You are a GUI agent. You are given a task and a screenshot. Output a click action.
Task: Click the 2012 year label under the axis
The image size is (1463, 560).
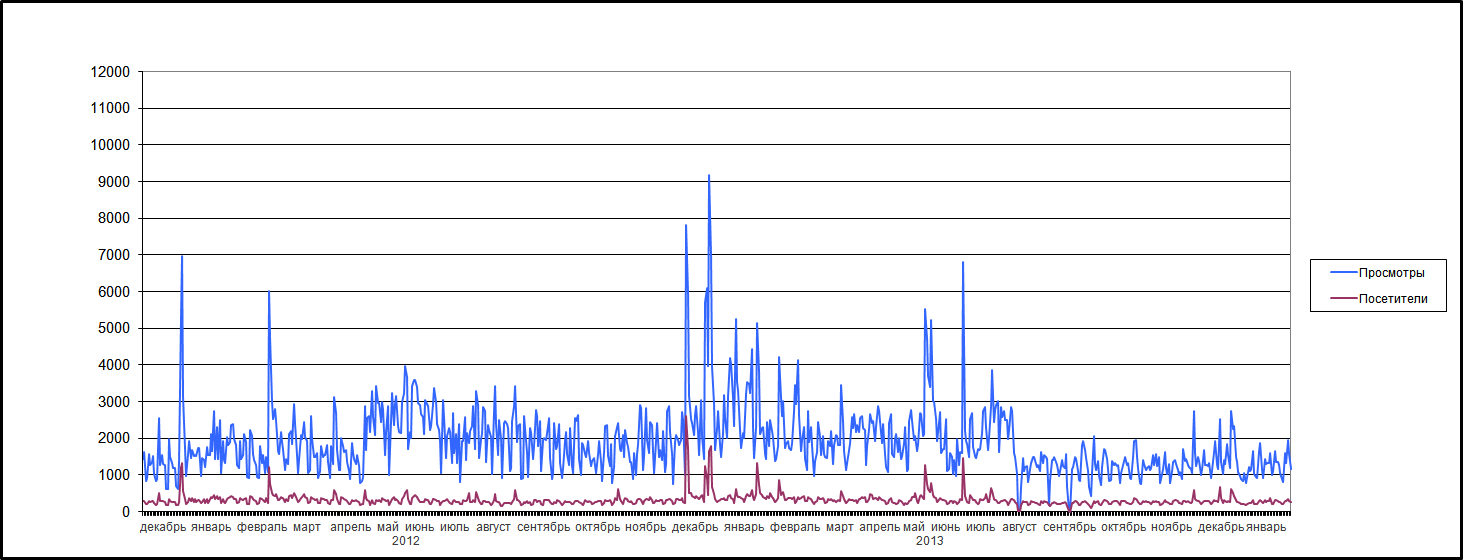coord(405,540)
